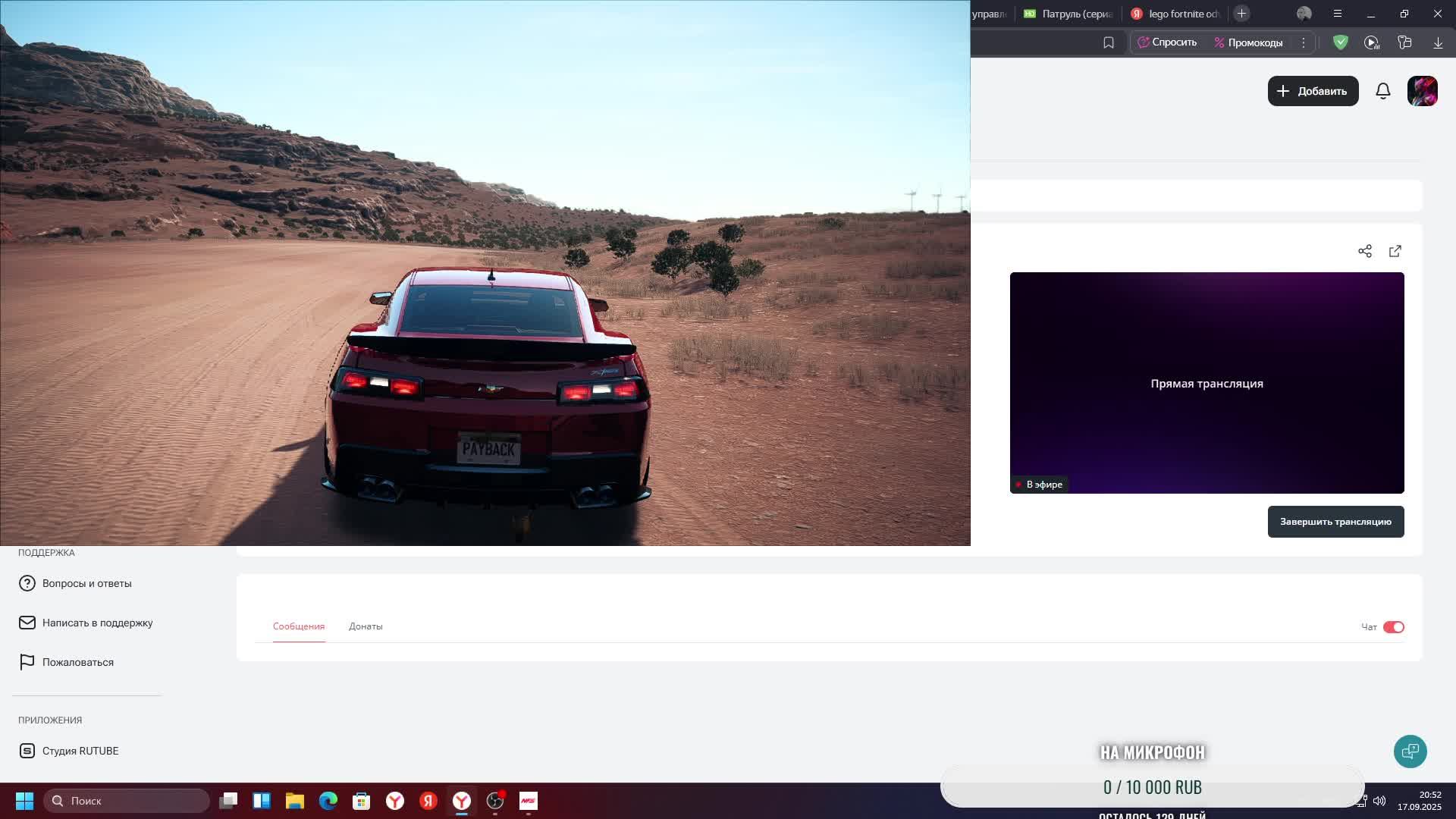1456x819 pixels.
Task: Open Вопросы и ответы link
Action: pyautogui.click(x=86, y=583)
